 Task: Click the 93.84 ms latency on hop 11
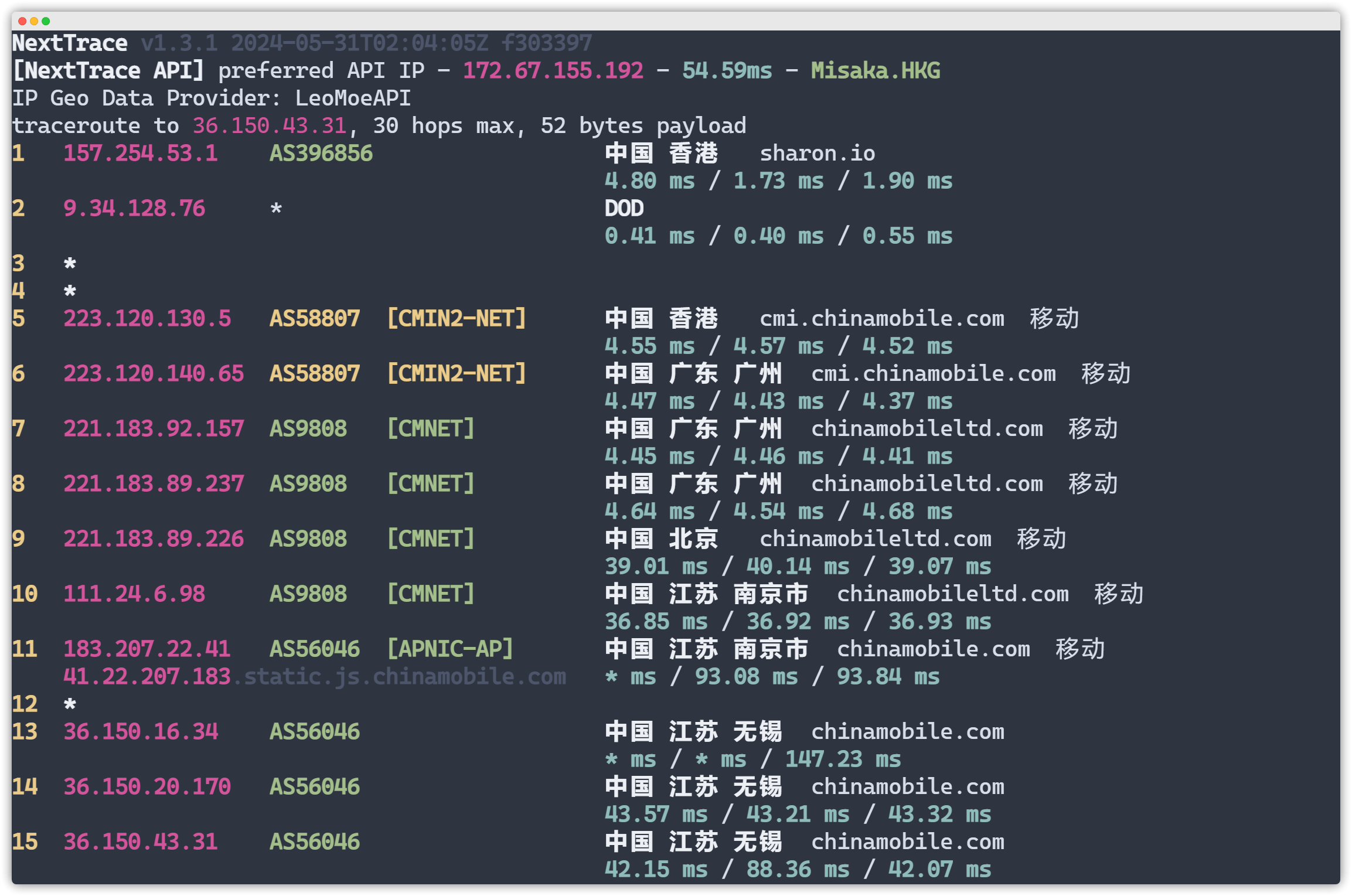click(x=888, y=677)
